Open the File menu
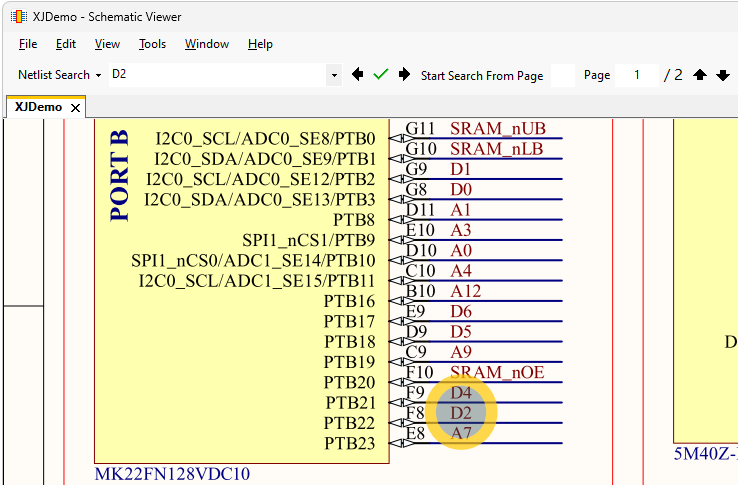This screenshot has height=485, width=738. (x=28, y=44)
